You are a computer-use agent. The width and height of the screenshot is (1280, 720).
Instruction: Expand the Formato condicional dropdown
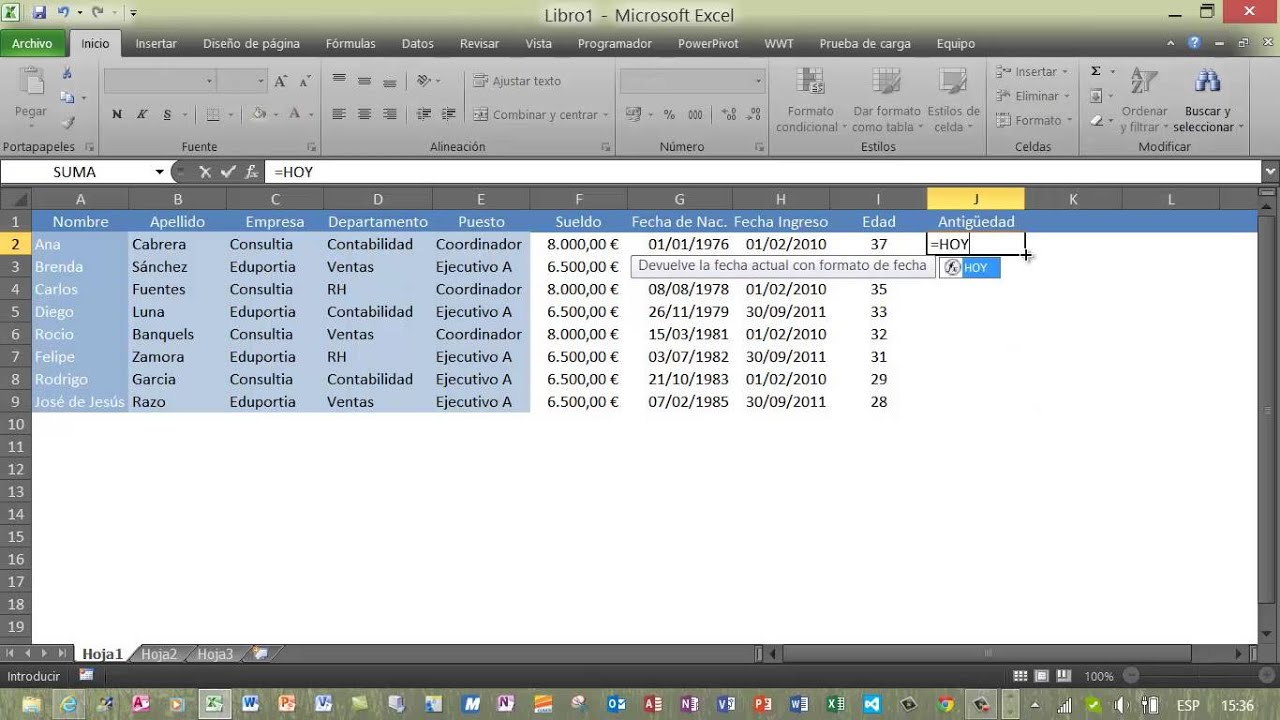tap(811, 102)
